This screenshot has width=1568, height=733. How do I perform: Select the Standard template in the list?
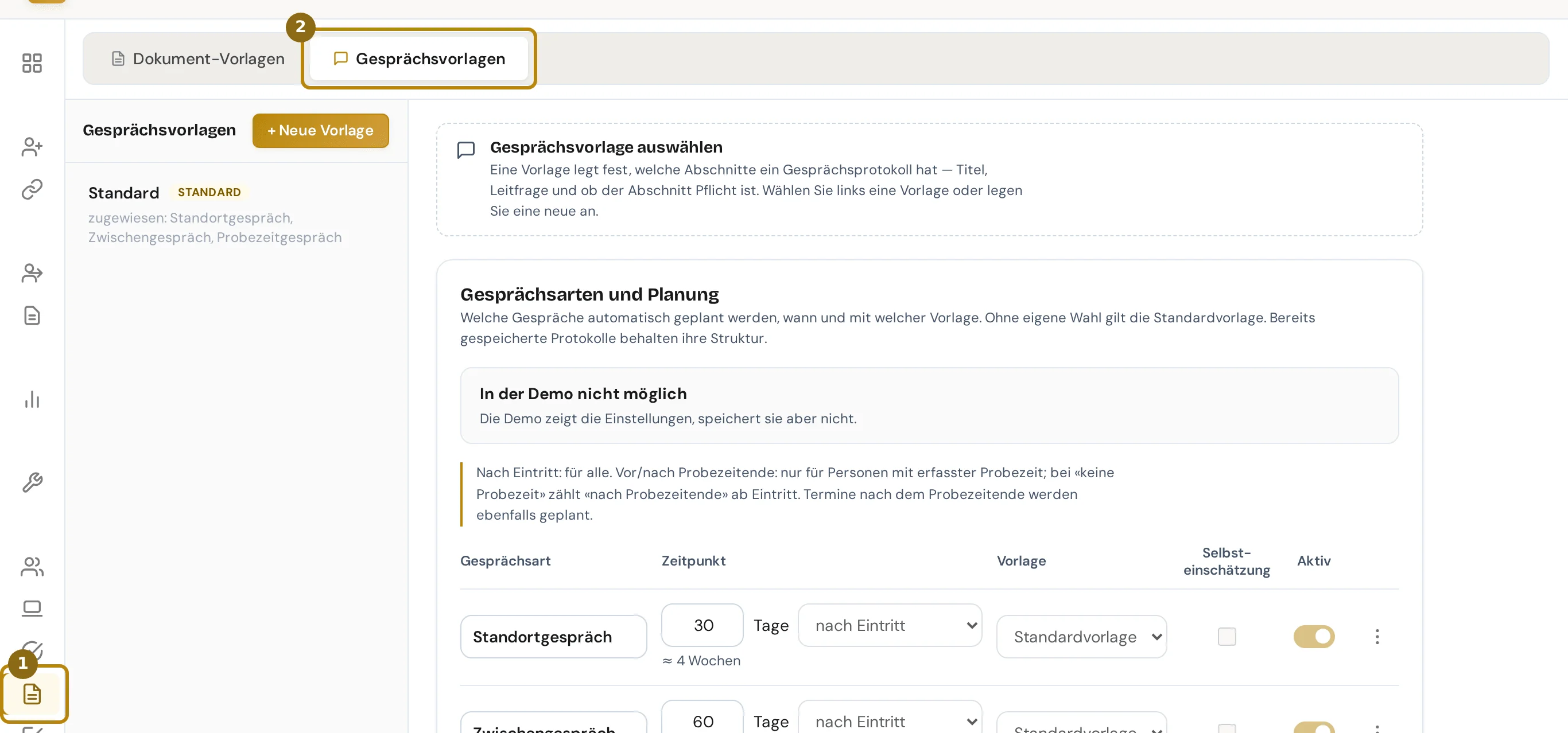coord(236,214)
